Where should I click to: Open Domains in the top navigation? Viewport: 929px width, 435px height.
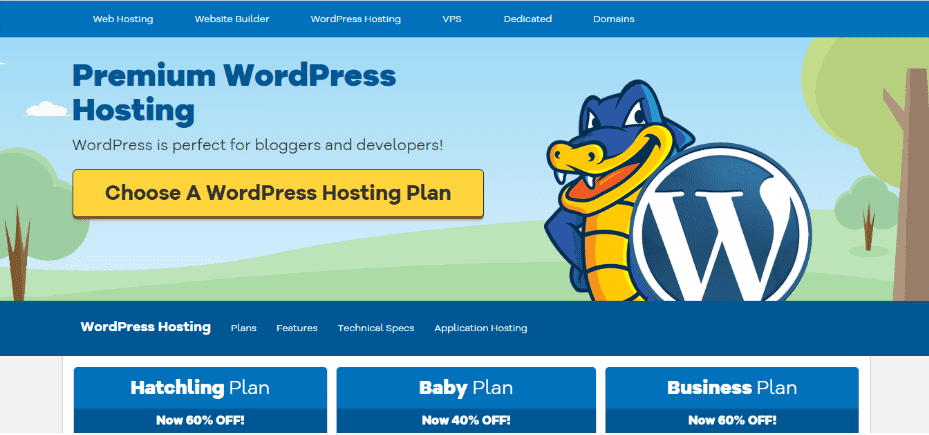(x=614, y=19)
